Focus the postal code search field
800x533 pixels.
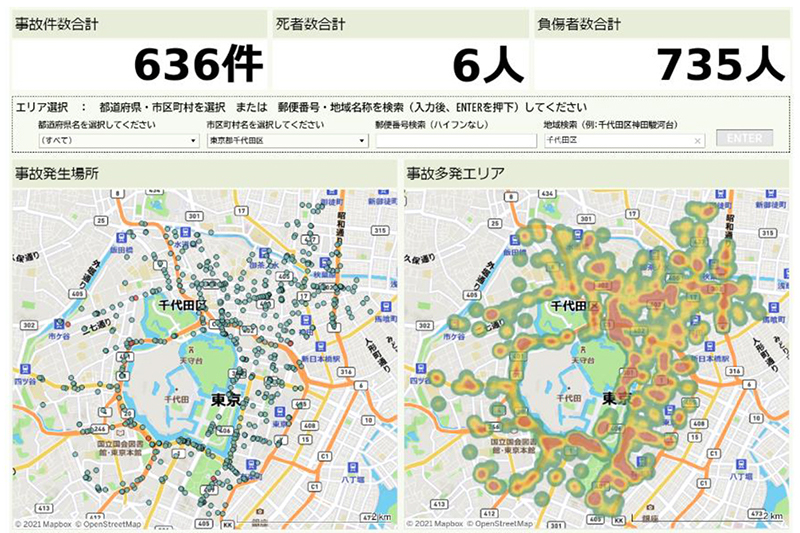tap(455, 140)
